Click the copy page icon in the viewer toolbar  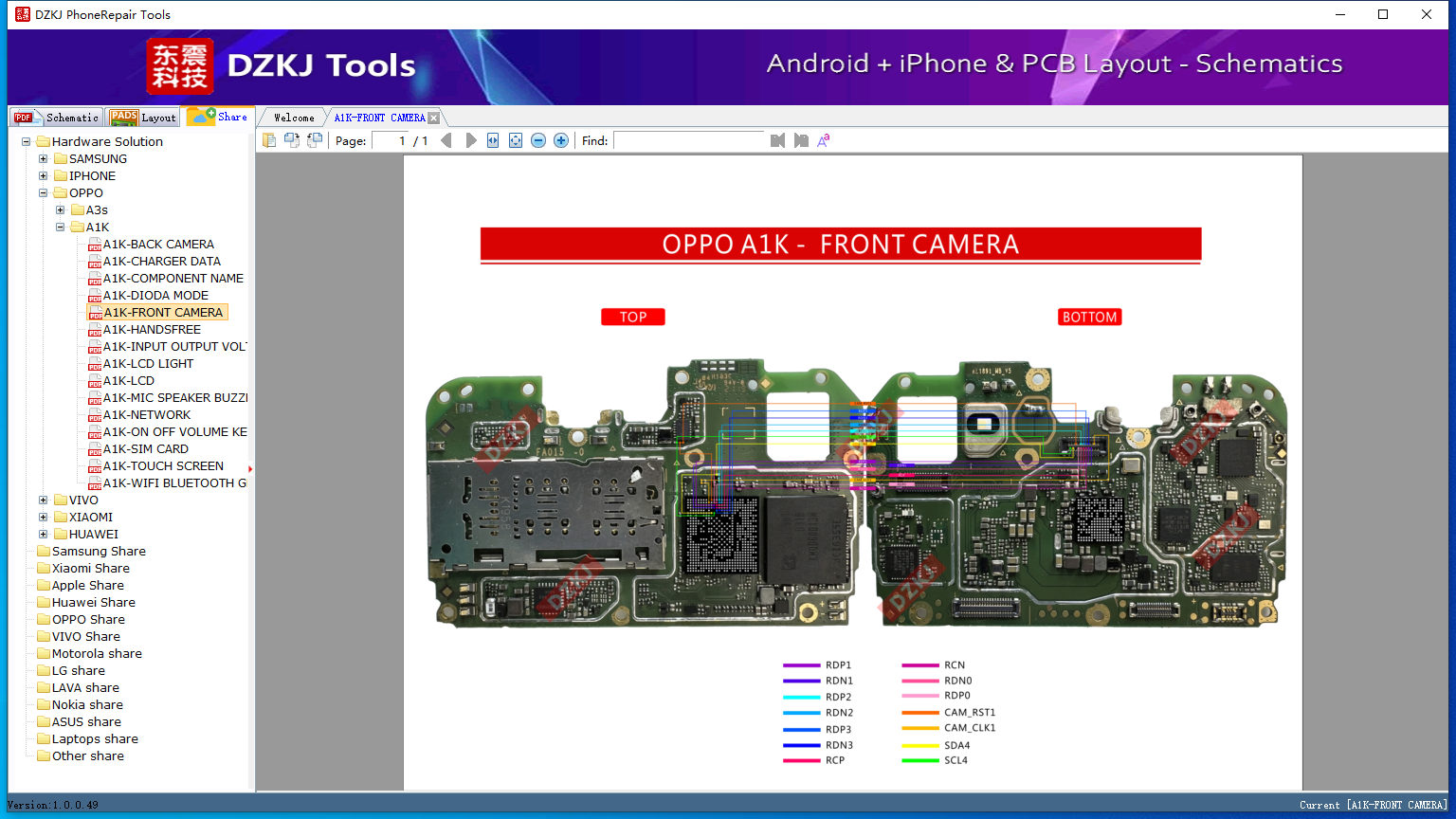[269, 140]
